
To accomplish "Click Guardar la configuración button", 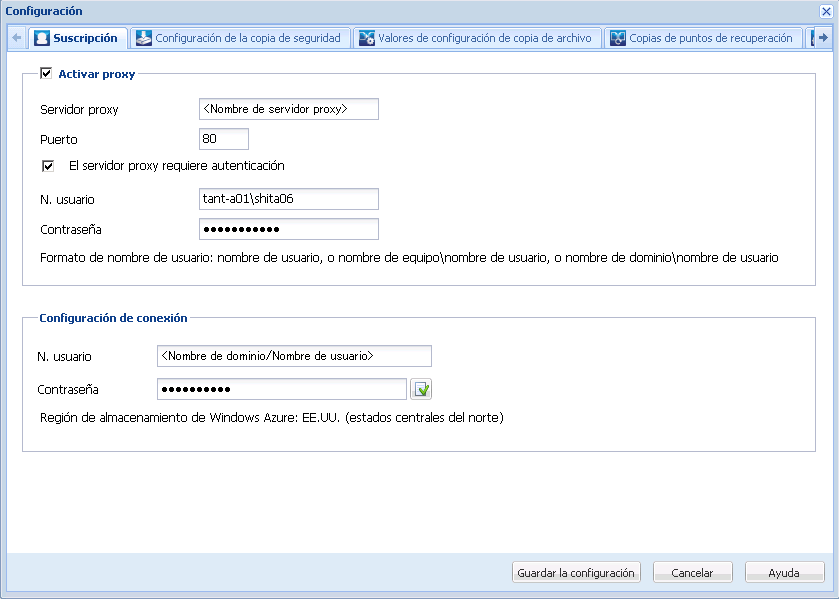I will [x=576, y=572].
